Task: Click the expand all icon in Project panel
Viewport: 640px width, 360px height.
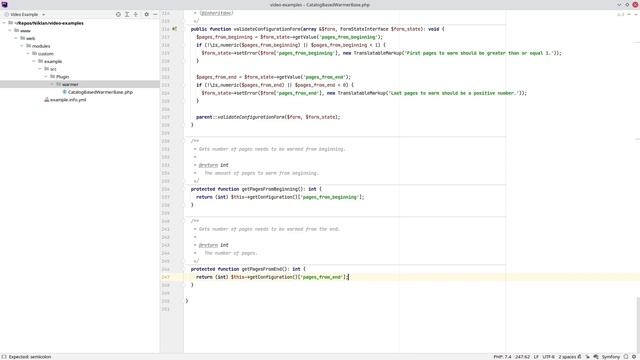Action: [127, 14]
